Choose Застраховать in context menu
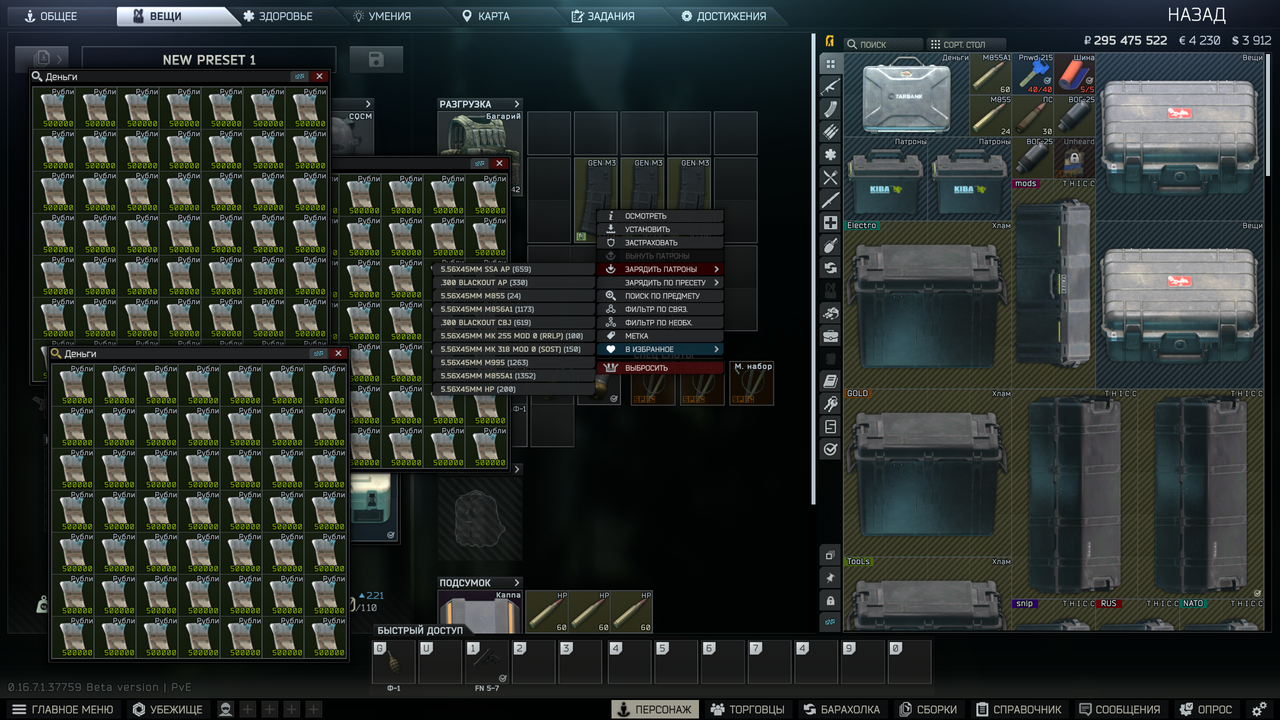This screenshot has width=1280, height=720. 660,243
